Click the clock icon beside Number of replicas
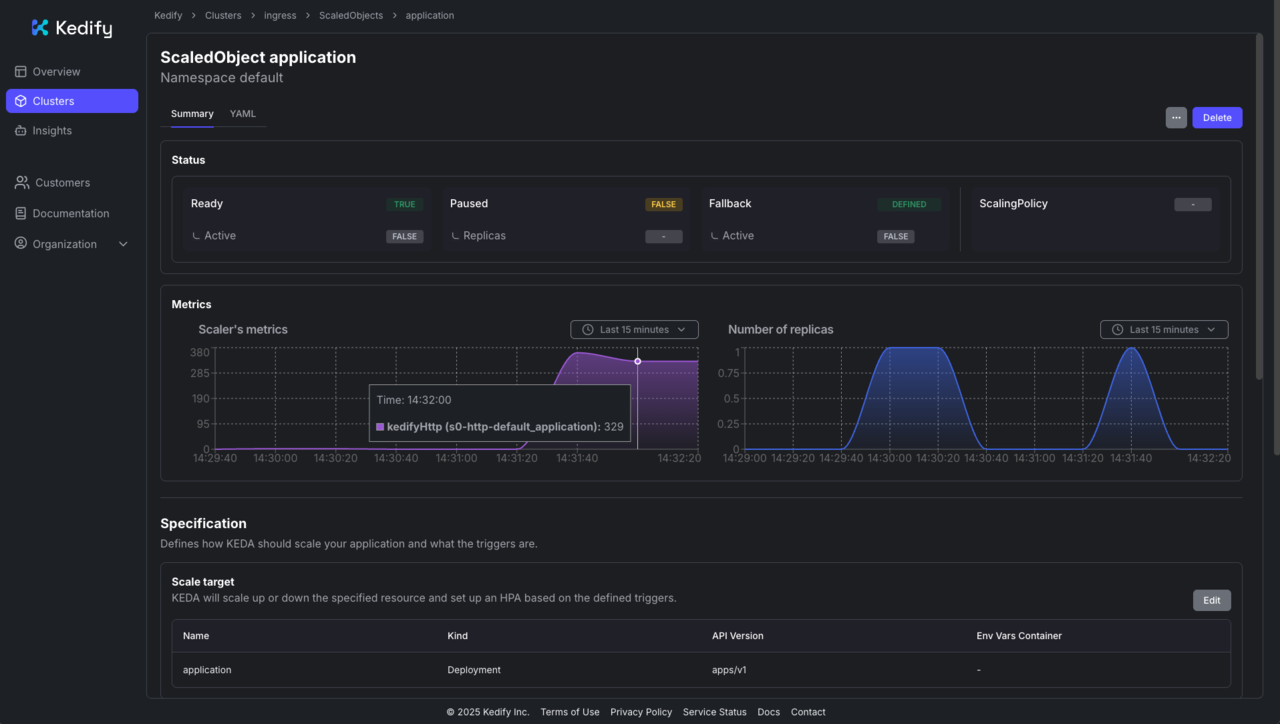 (x=1117, y=329)
